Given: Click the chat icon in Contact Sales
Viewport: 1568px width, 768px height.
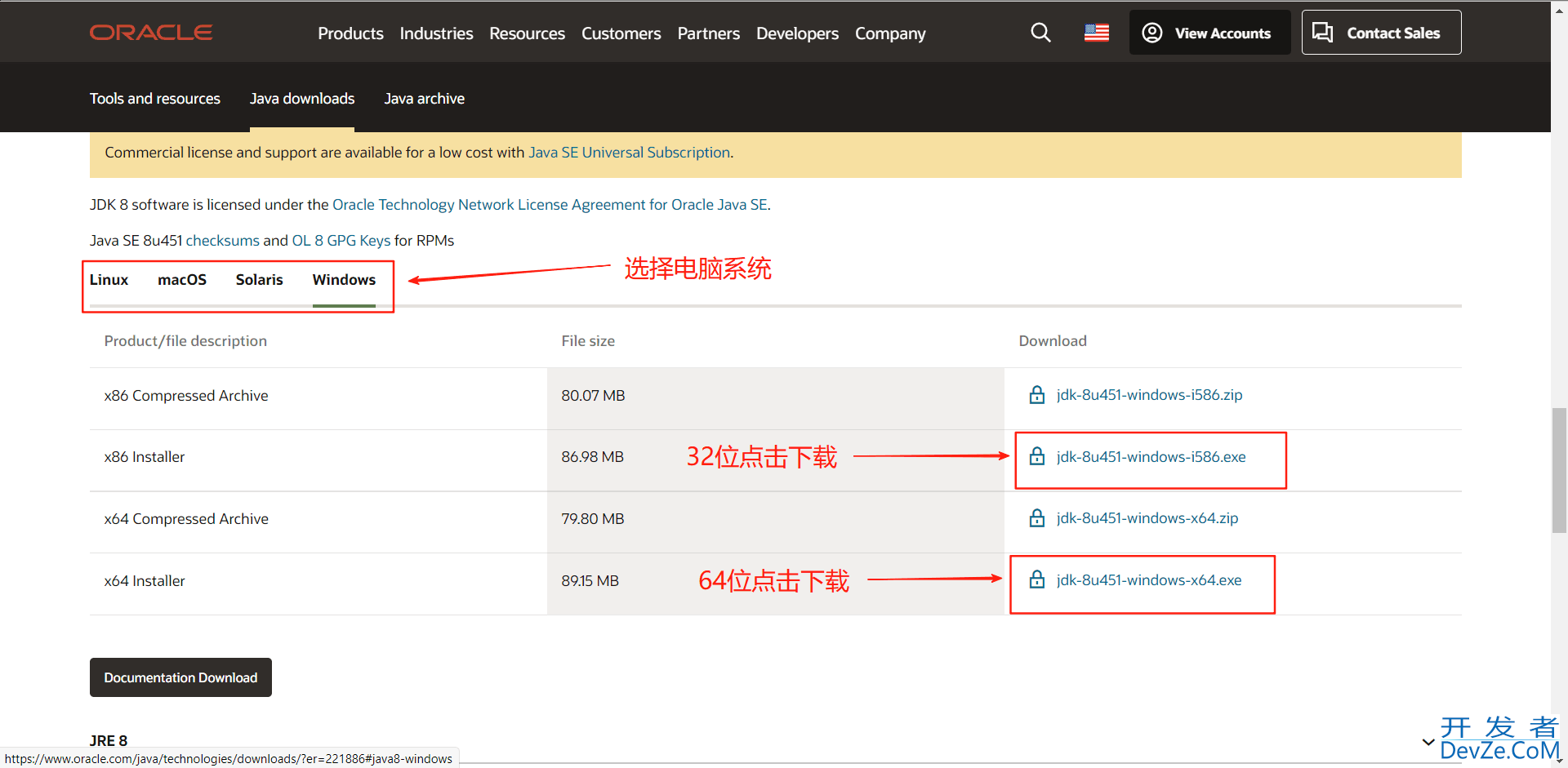Looking at the screenshot, I should click(1322, 33).
